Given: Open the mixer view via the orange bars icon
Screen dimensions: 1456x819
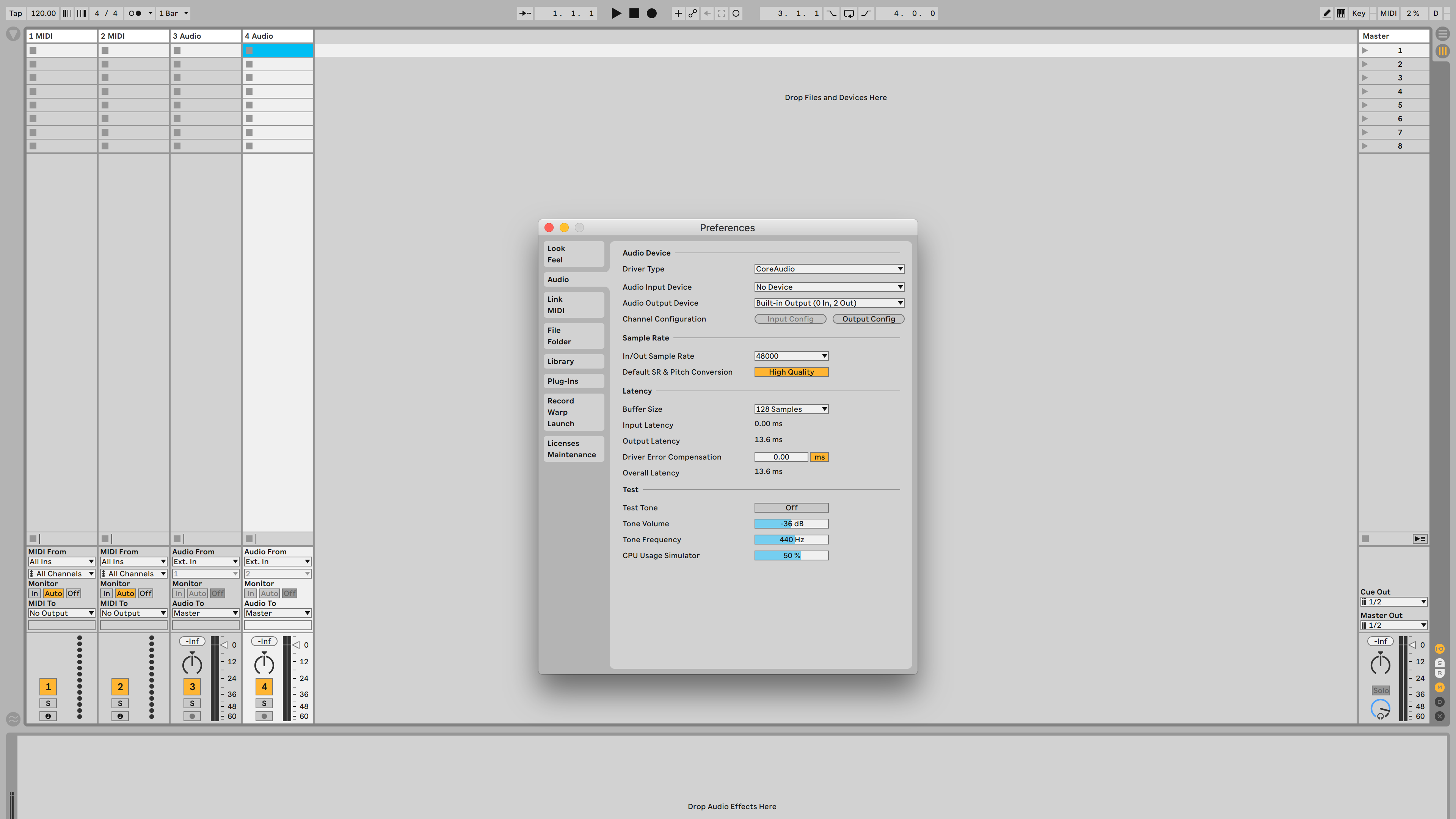Looking at the screenshot, I should point(1442,52).
